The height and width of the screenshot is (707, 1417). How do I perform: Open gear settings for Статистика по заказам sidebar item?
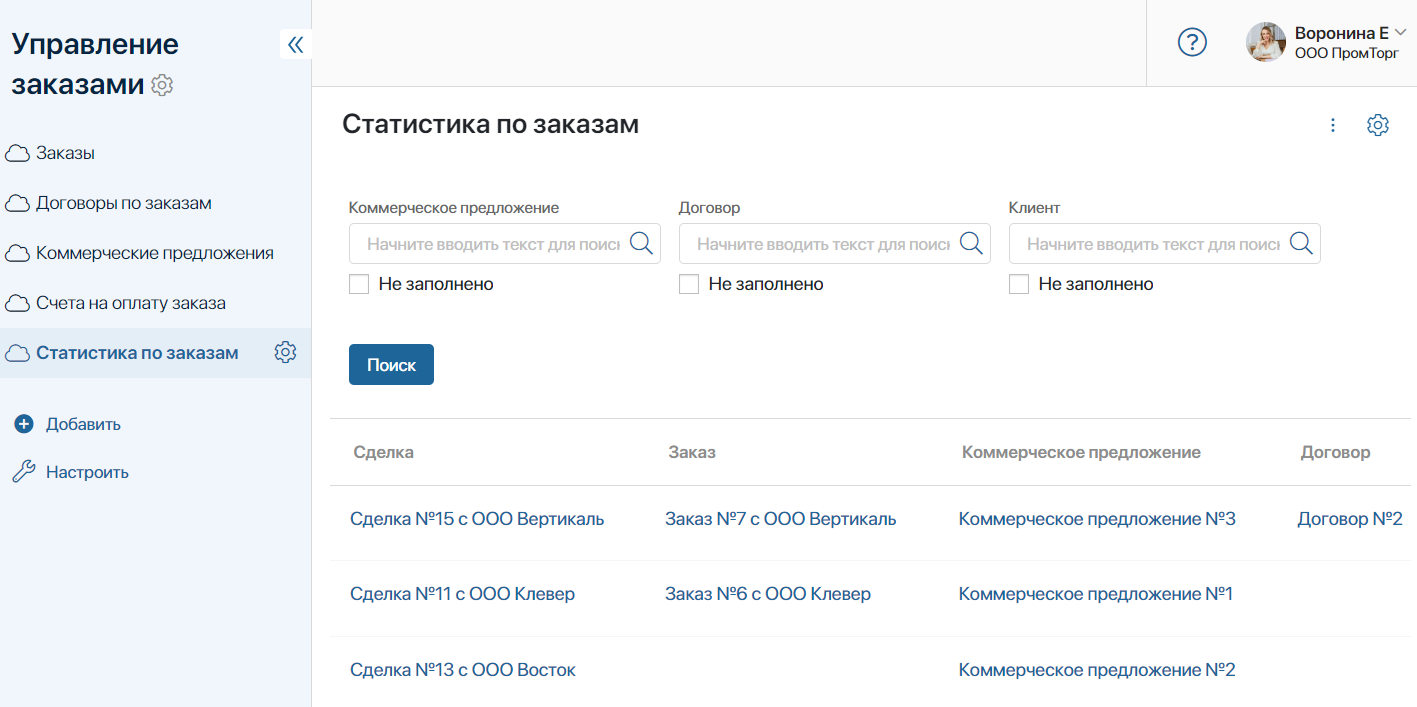click(x=285, y=352)
